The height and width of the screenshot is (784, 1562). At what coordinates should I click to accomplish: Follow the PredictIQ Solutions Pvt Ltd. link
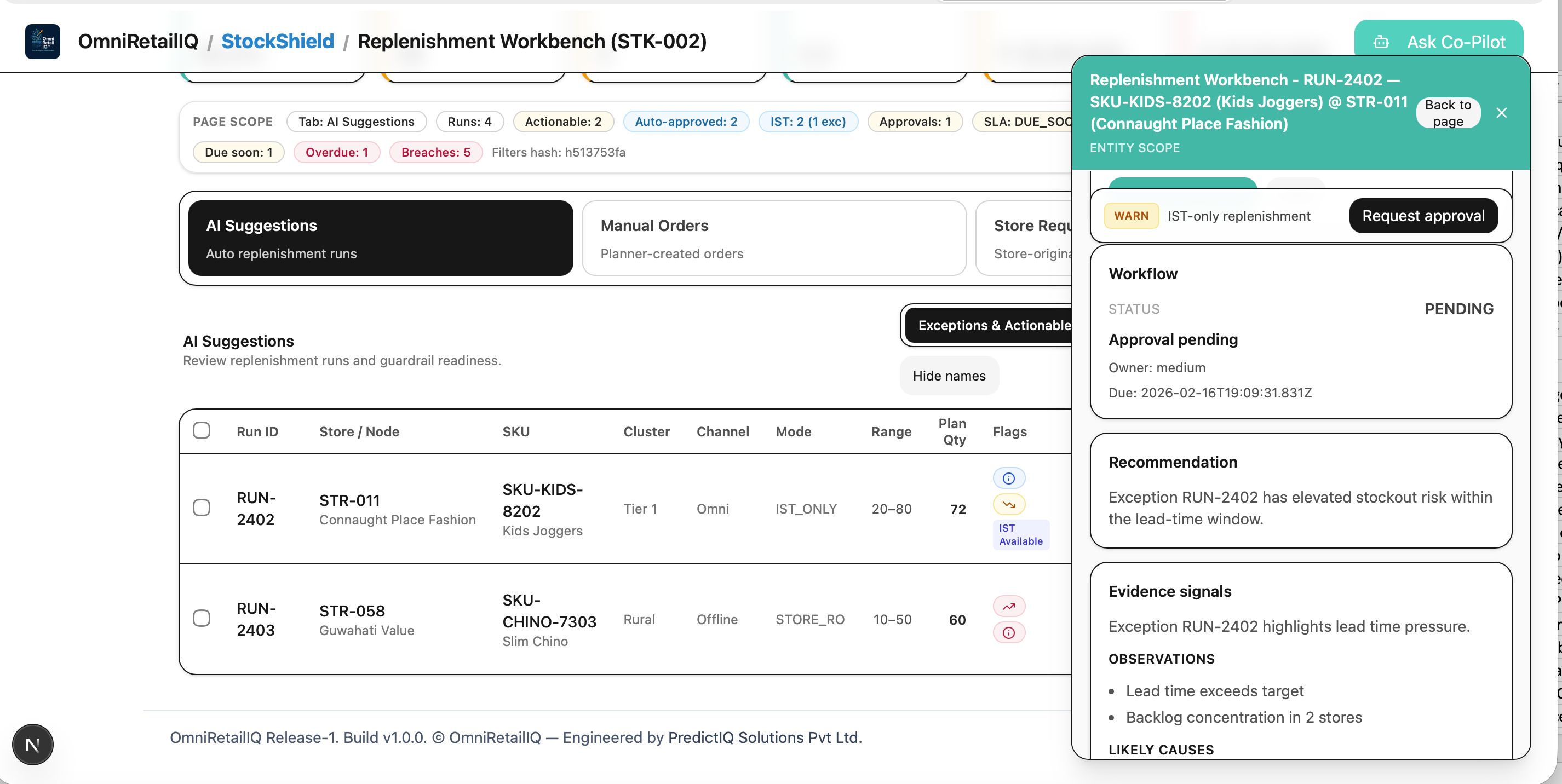click(765, 737)
